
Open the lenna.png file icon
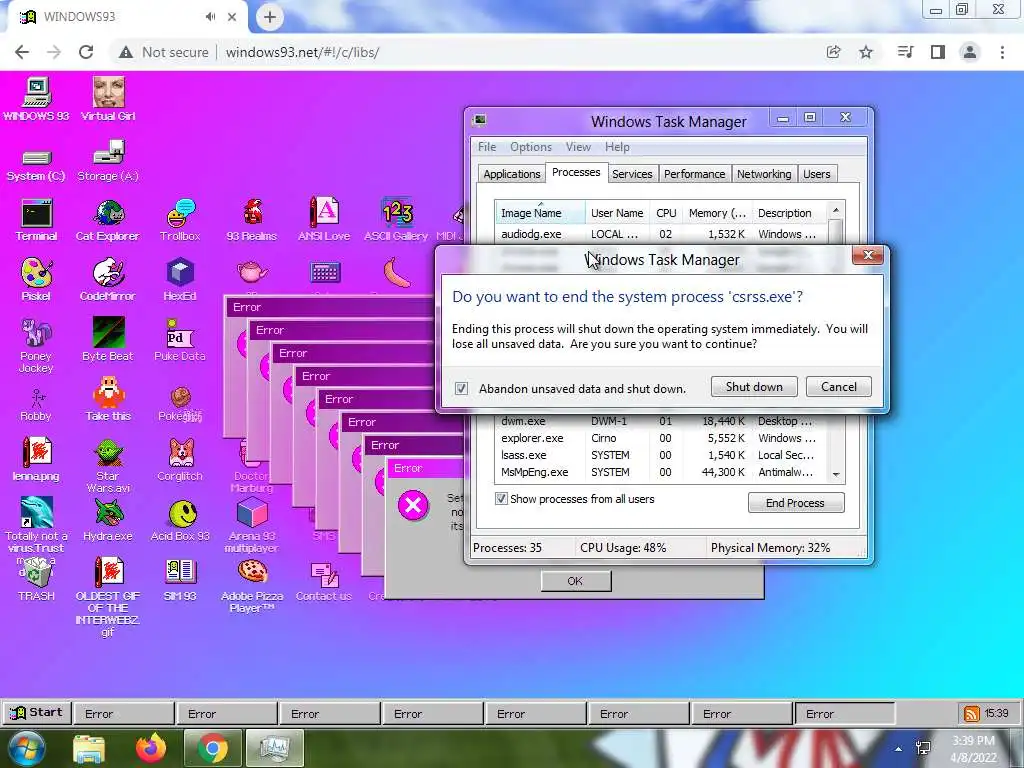[36, 459]
